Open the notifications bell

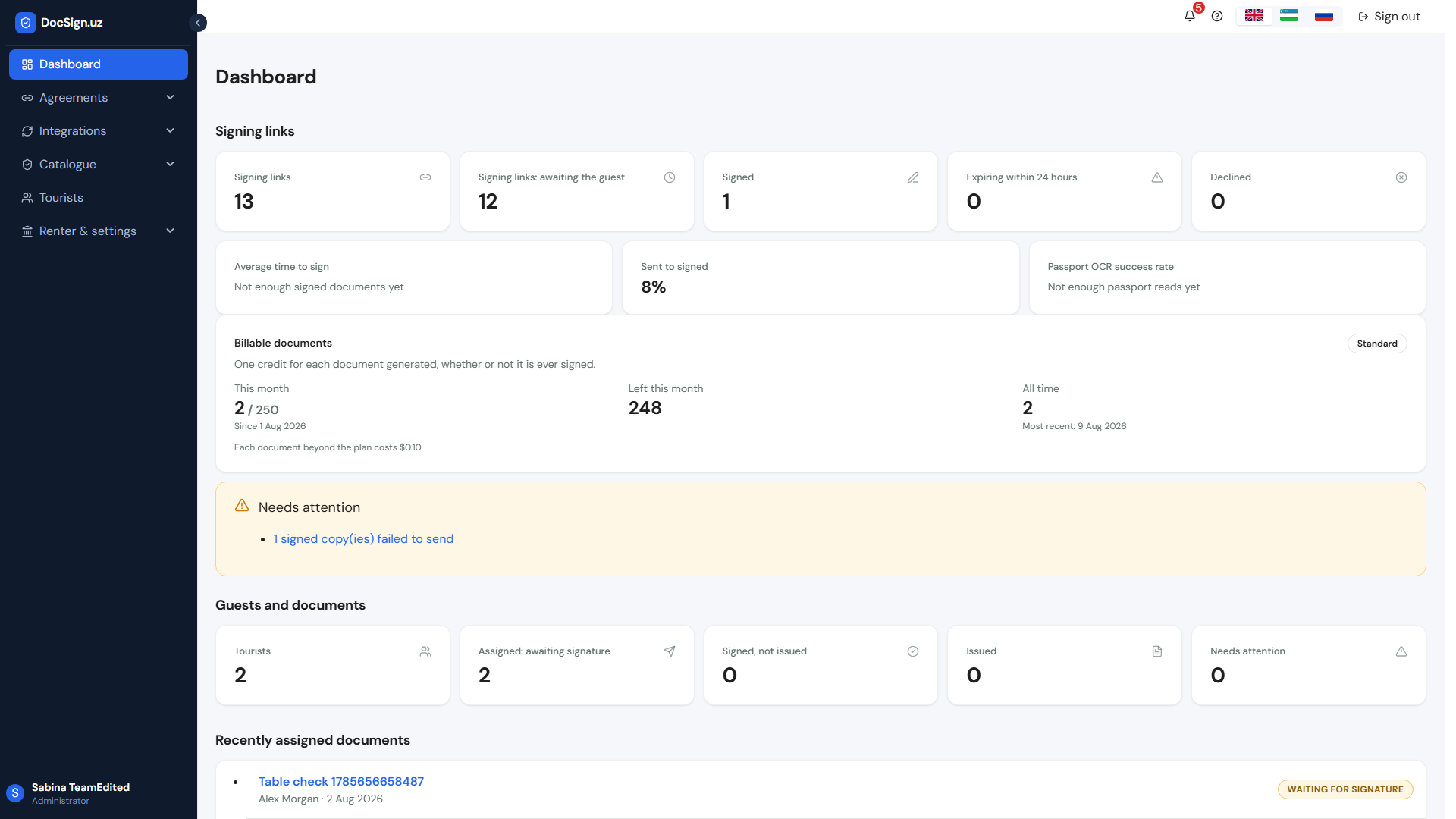click(x=1189, y=16)
